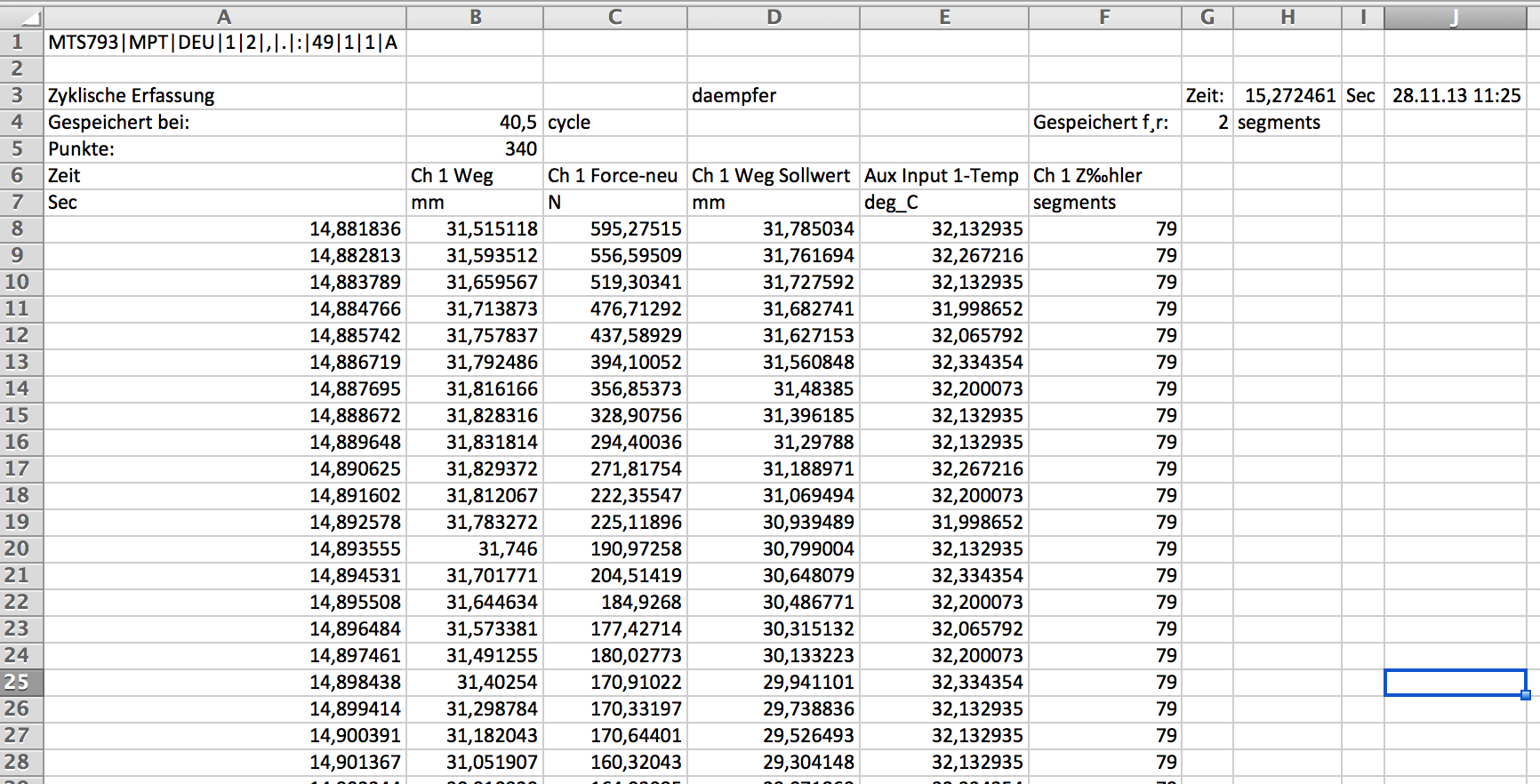Image resolution: width=1540 pixels, height=784 pixels.
Task: Select the column B header
Action: tap(475, 17)
